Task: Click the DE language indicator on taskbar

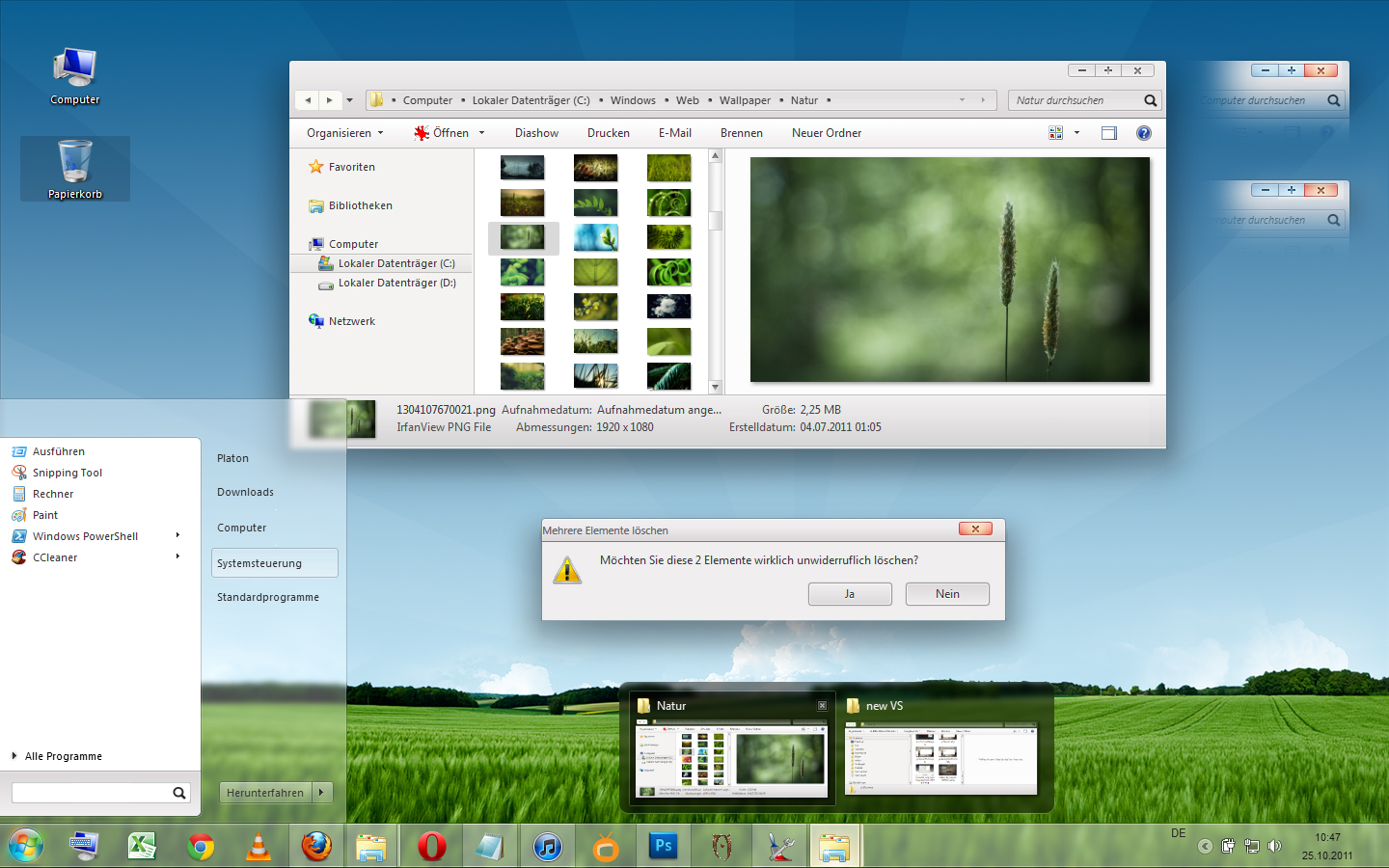Action: (1179, 833)
